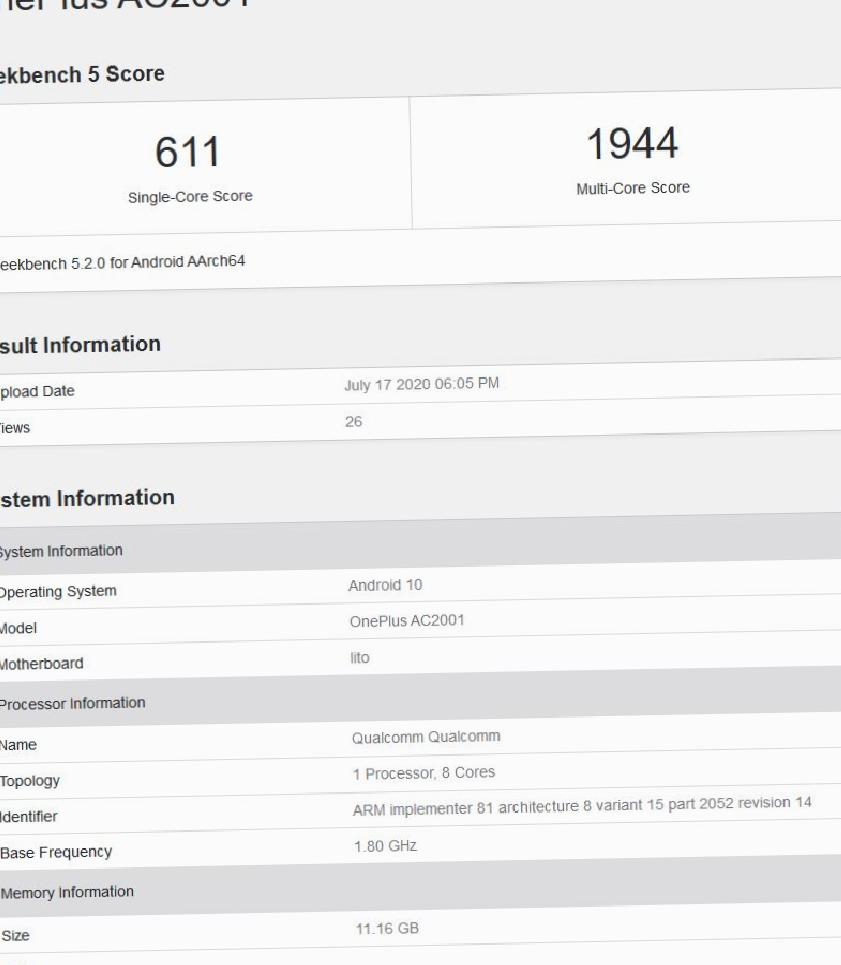Click the Views label

click(x=15, y=428)
